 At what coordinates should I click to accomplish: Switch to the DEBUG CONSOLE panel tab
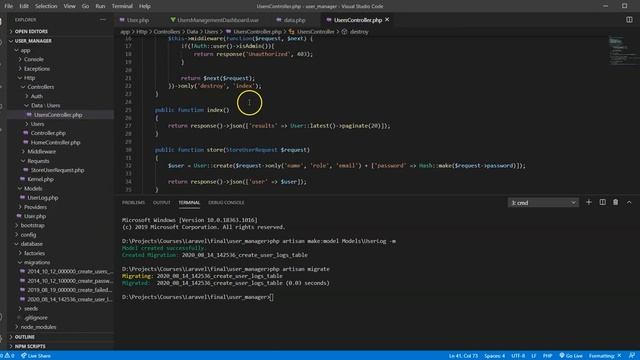tap(226, 202)
